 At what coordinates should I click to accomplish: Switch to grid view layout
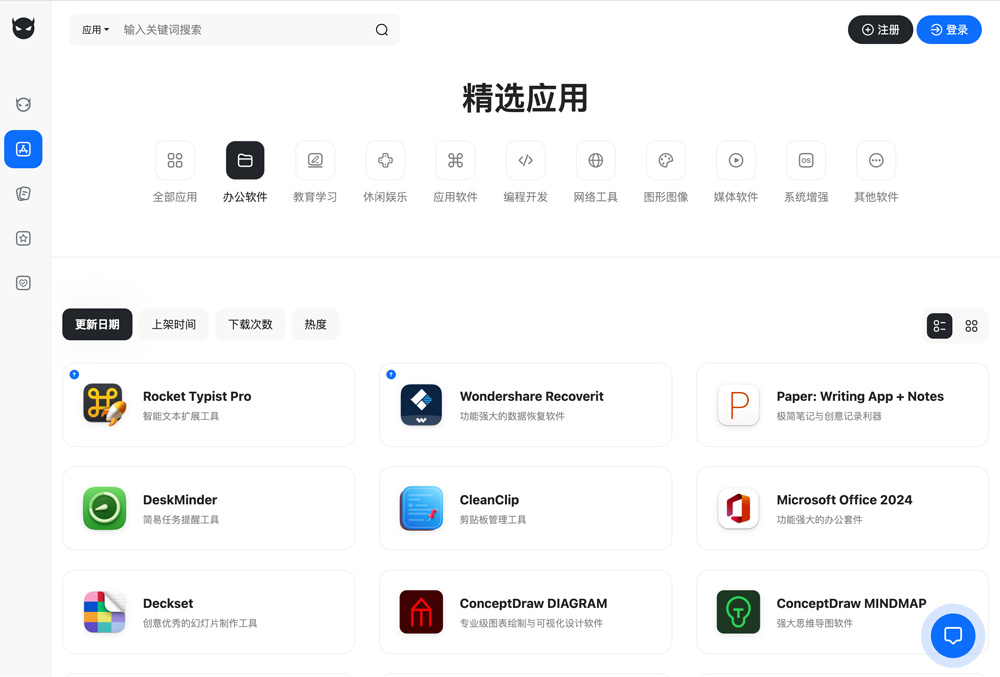[971, 326]
